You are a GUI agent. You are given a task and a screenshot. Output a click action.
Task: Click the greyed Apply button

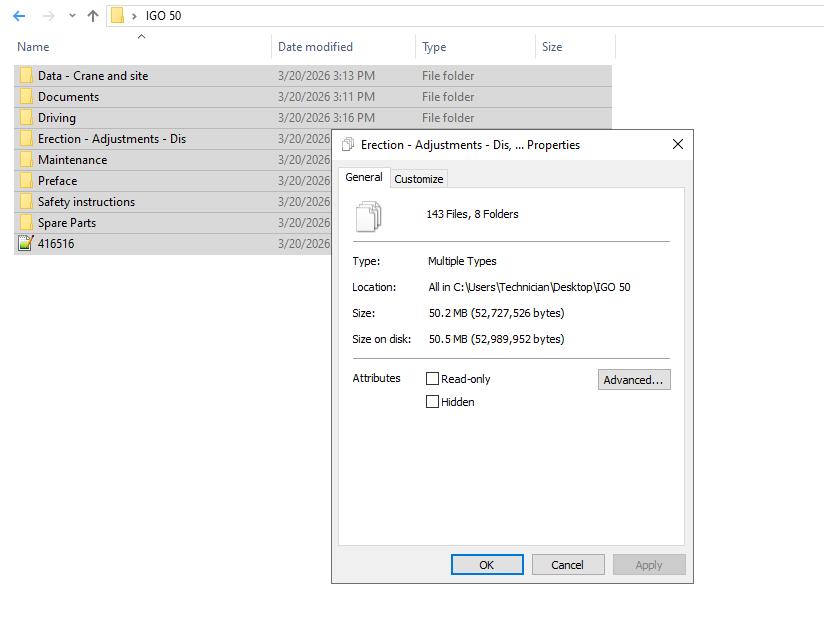coord(649,565)
